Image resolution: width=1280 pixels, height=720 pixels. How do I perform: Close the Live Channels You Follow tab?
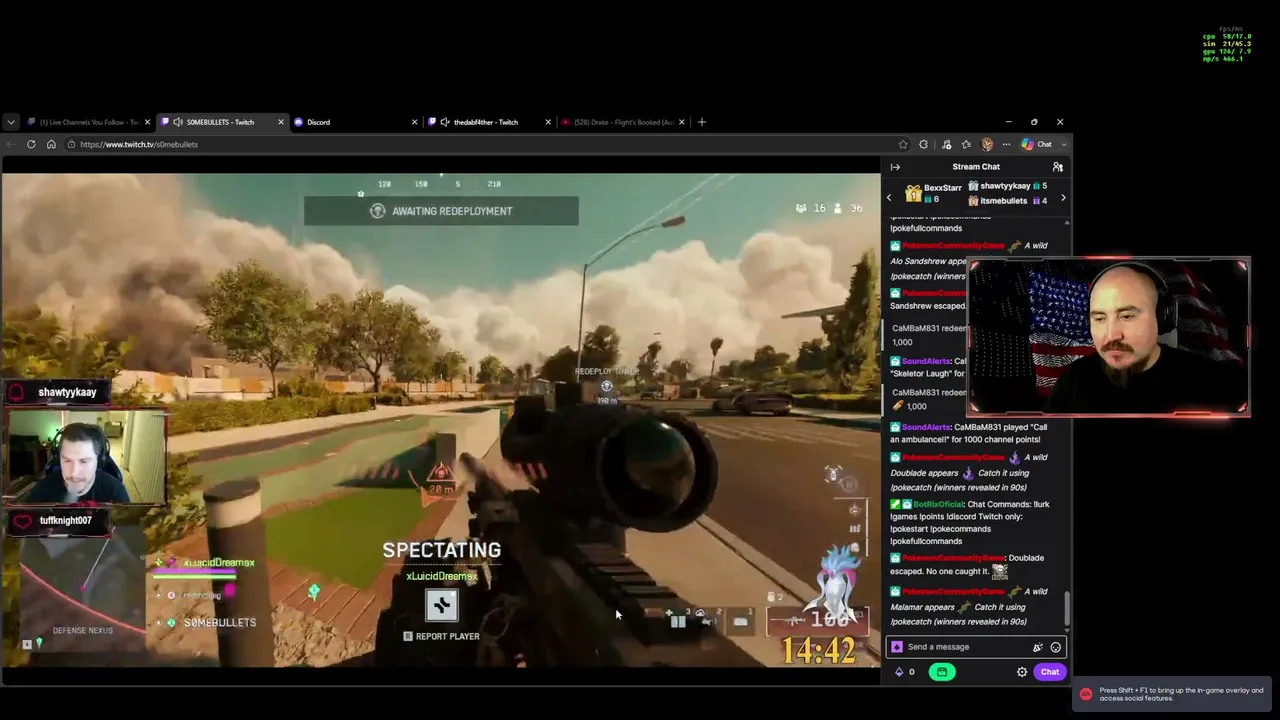click(147, 122)
